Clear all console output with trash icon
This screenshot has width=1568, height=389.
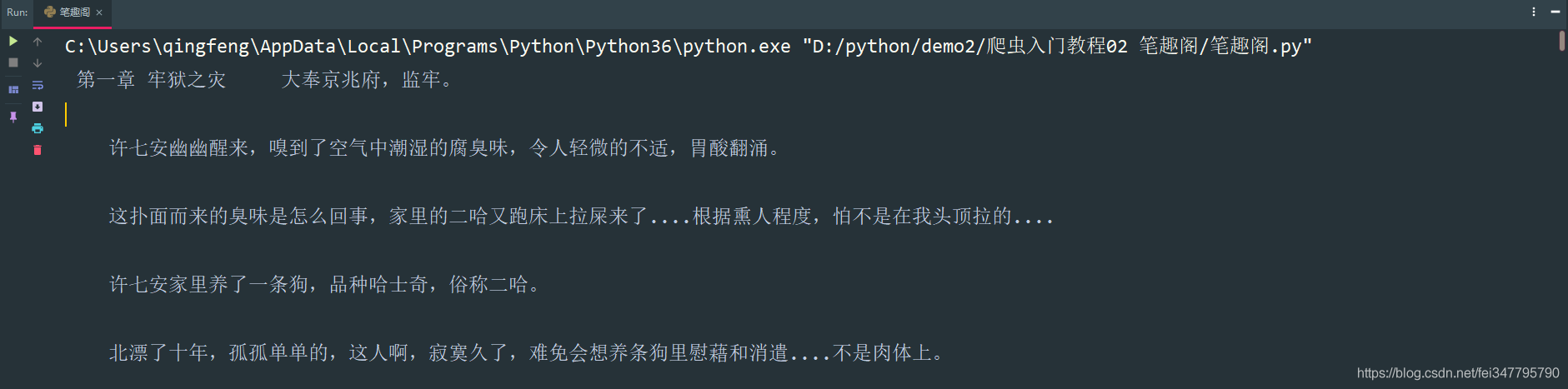click(38, 150)
